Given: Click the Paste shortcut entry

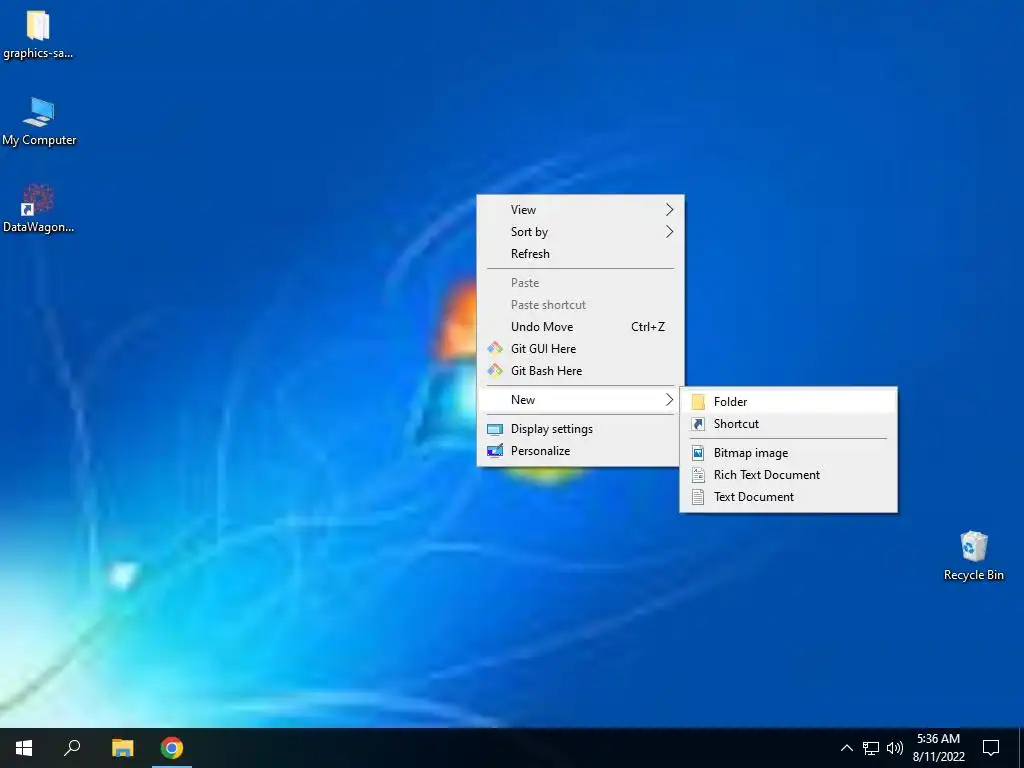Looking at the screenshot, I should pyautogui.click(x=581, y=305).
